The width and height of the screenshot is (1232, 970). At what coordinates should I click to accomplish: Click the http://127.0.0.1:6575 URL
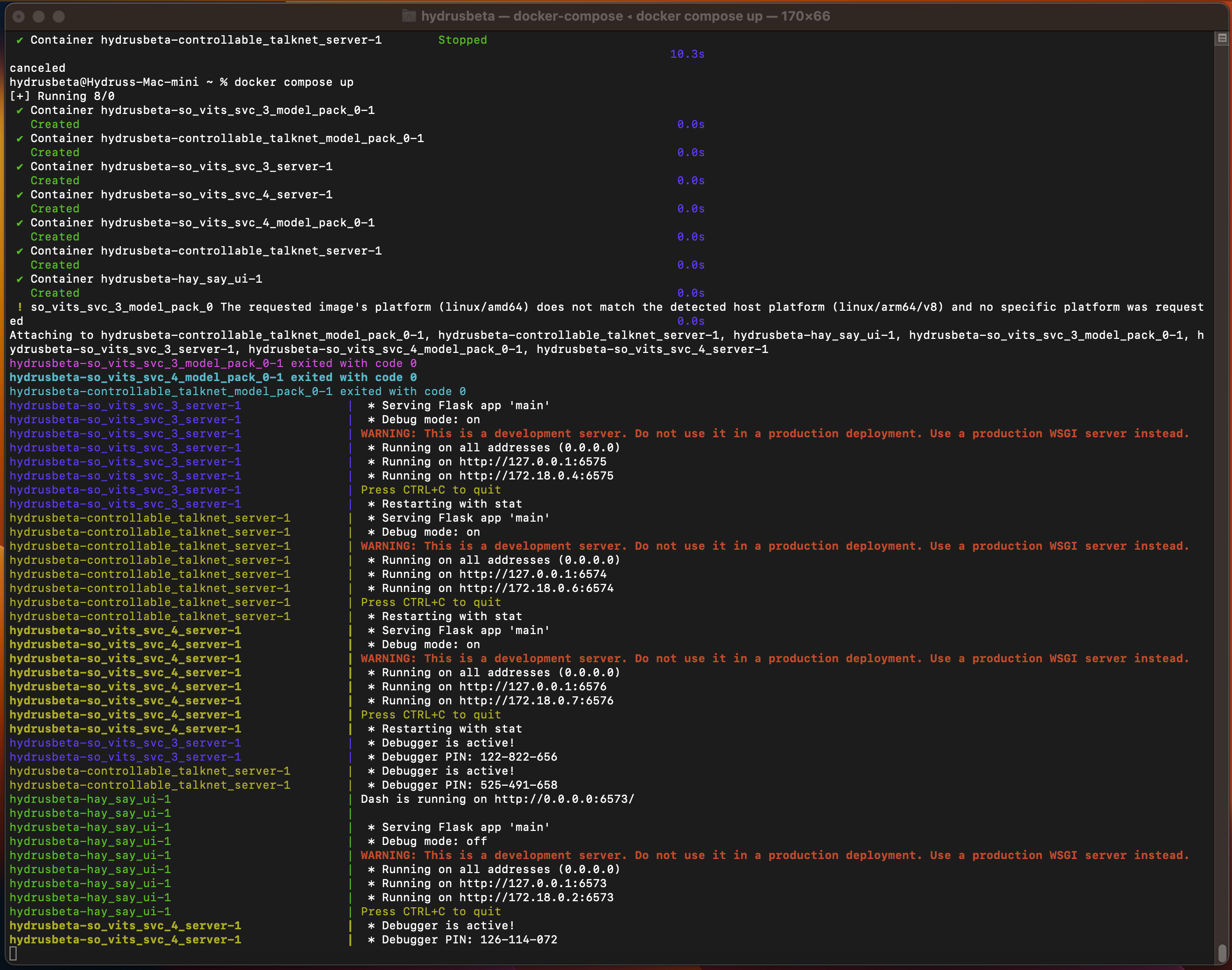(533, 462)
